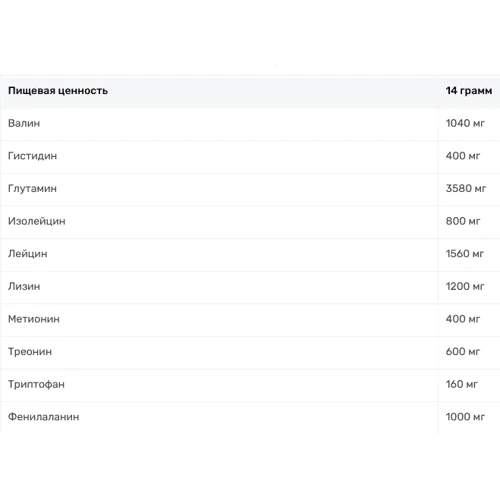500x500 pixels.
Task: Select the '1040 мг' value
Action: coord(465,123)
